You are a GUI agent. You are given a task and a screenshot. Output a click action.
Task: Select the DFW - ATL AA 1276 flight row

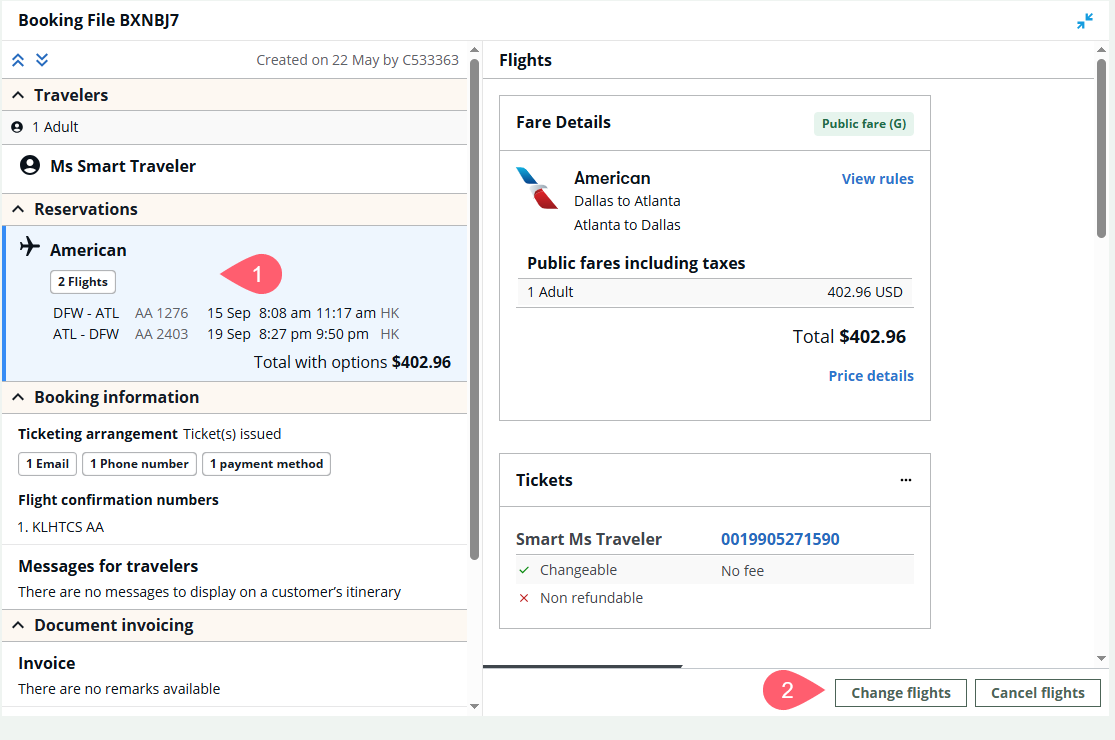(x=226, y=313)
